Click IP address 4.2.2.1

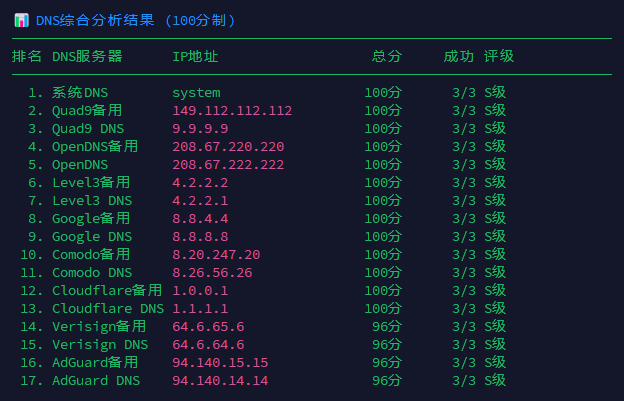[x=200, y=201]
